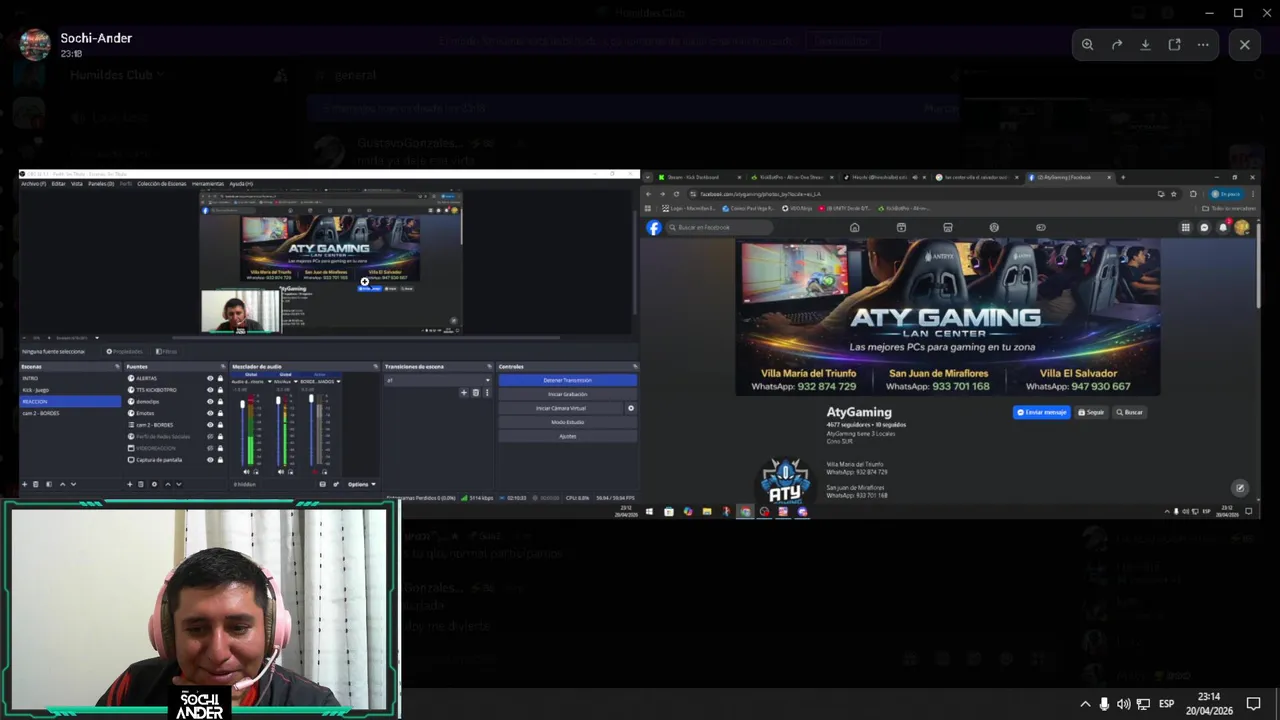The height and width of the screenshot is (720, 1280).
Task: Select INTRO scene in OBS Escenas list
Action: click(x=70, y=378)
